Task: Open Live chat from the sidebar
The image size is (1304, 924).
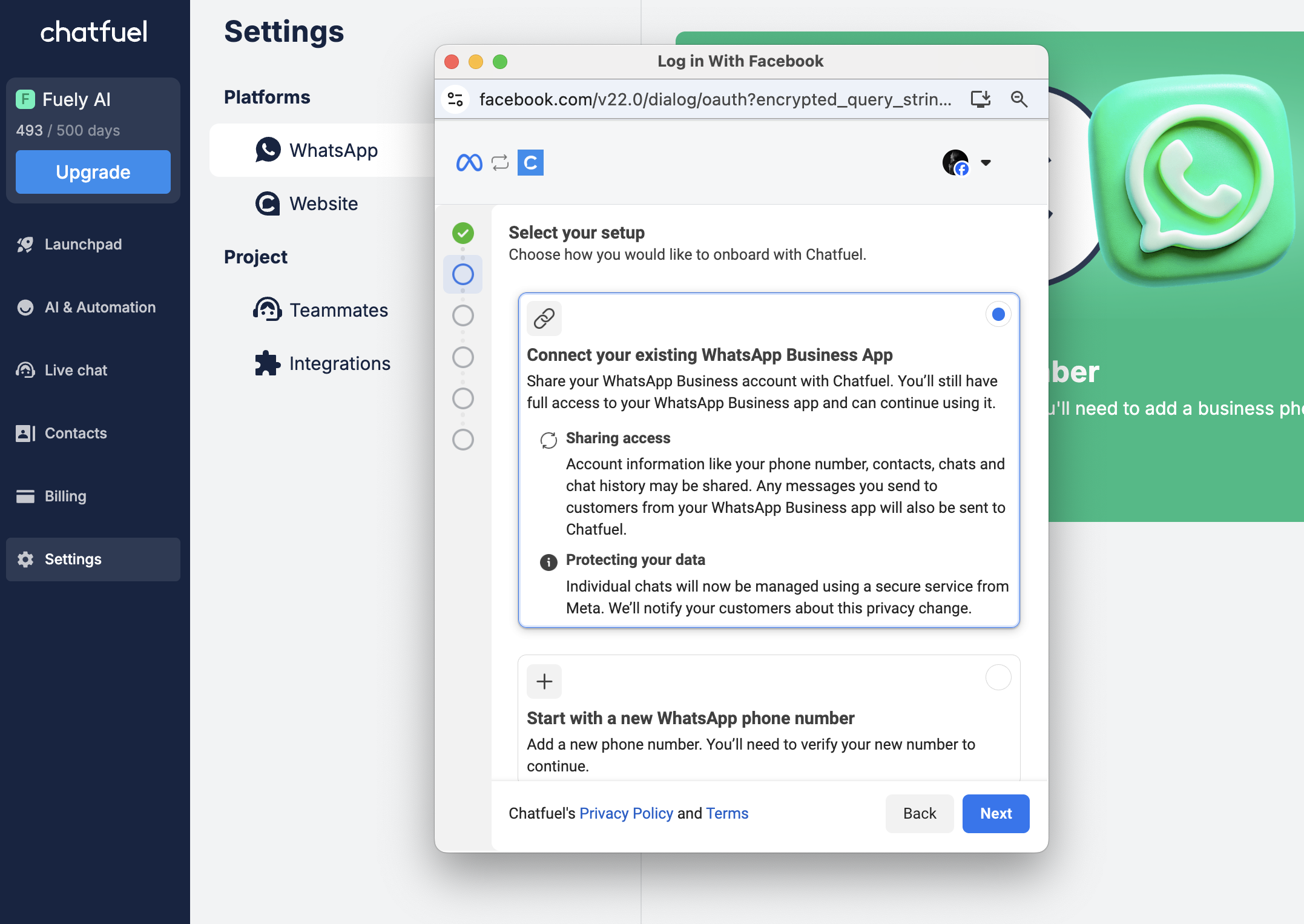Action: tap(76, 370)
